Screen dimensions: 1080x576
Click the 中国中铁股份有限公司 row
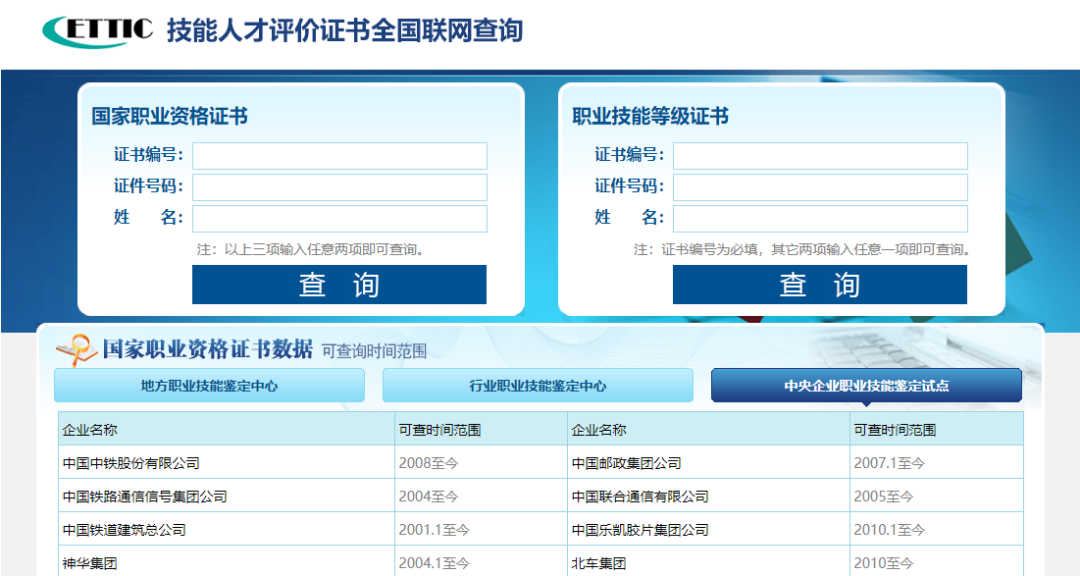[227, 463]
